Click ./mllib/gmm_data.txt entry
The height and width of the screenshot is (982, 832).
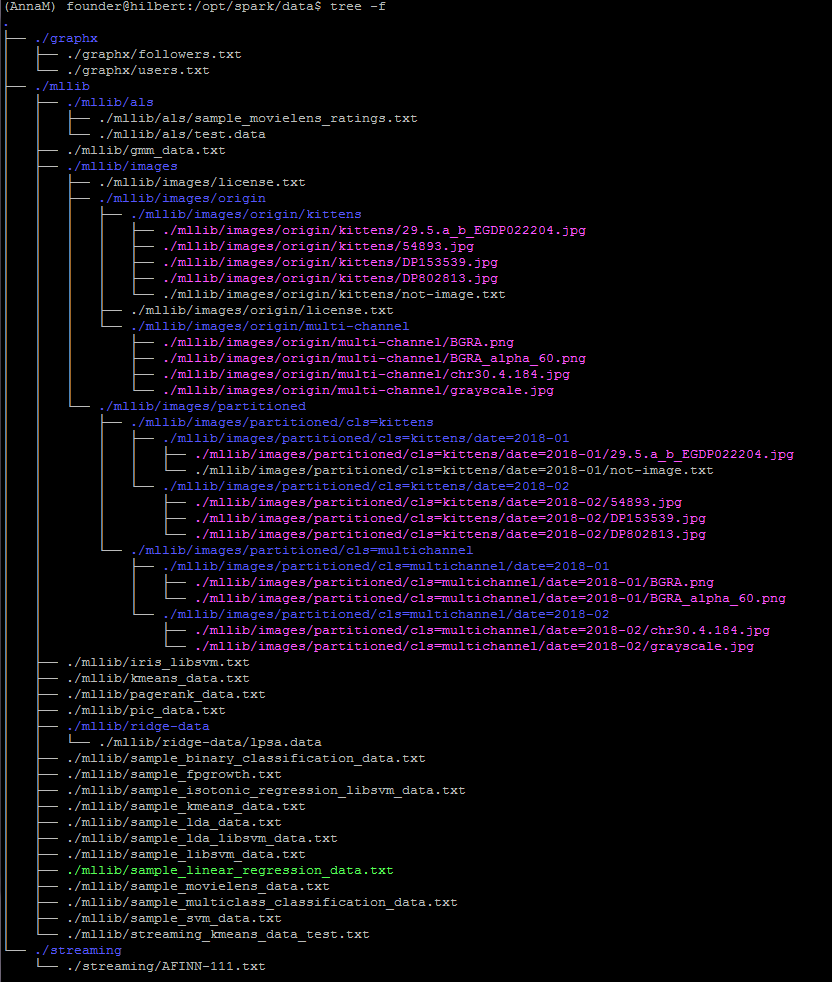tap(146, 150)
